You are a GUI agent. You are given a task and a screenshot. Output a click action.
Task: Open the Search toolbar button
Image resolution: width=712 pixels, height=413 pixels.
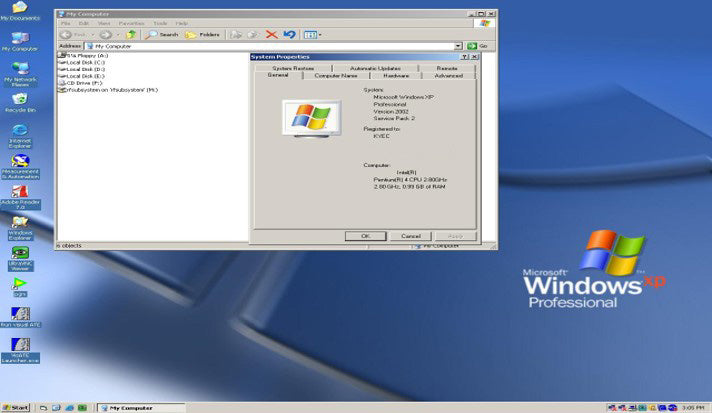162,34
